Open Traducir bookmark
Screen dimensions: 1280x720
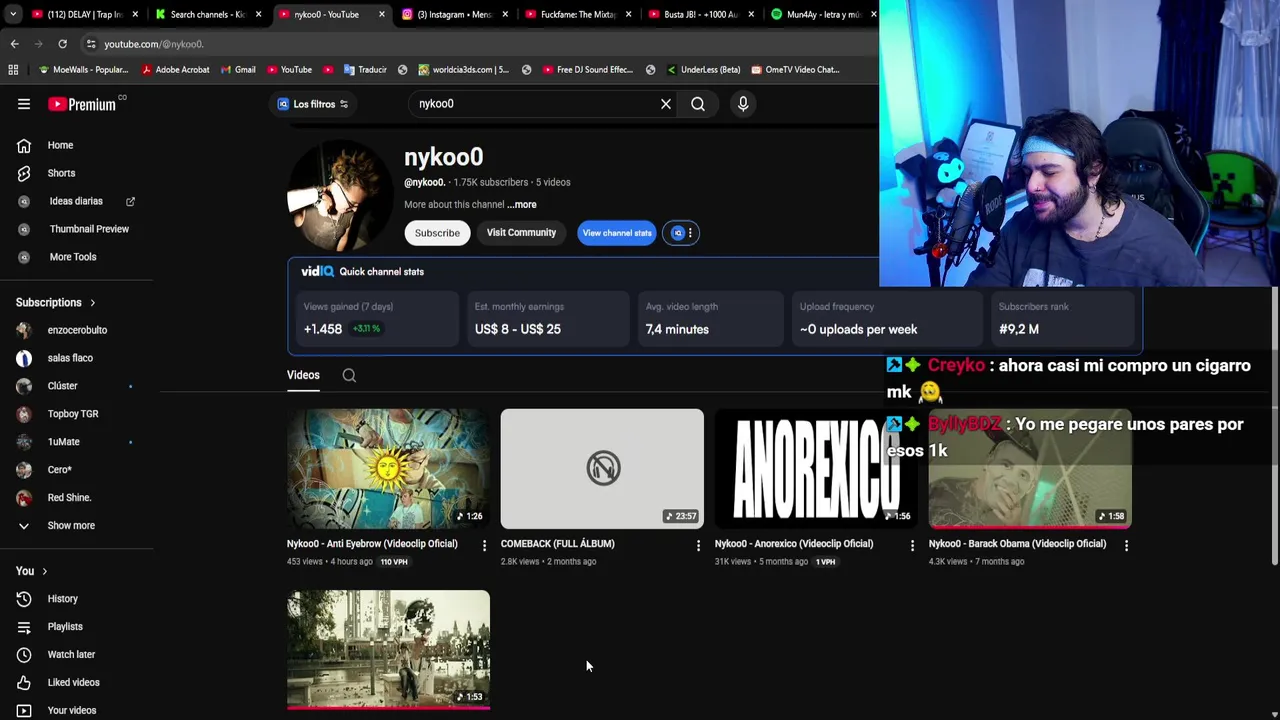coord(365,70)
